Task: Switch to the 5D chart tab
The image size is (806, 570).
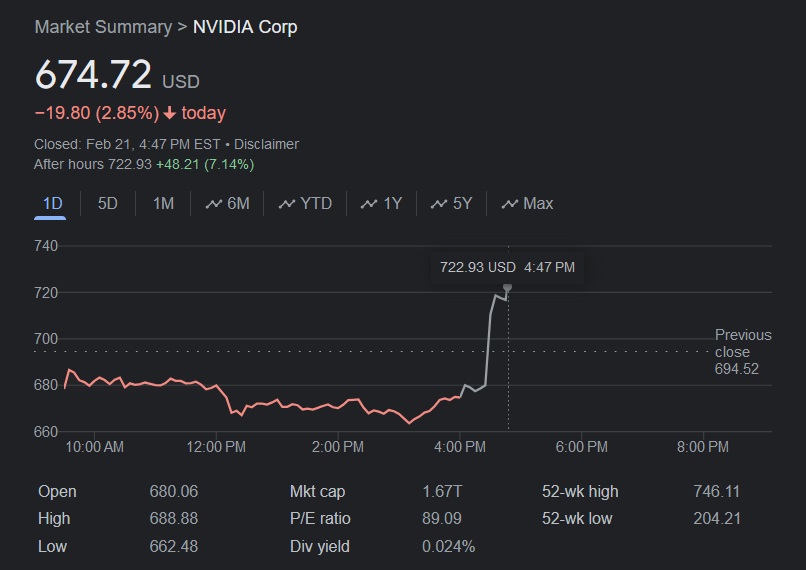Action: point(108,204)
